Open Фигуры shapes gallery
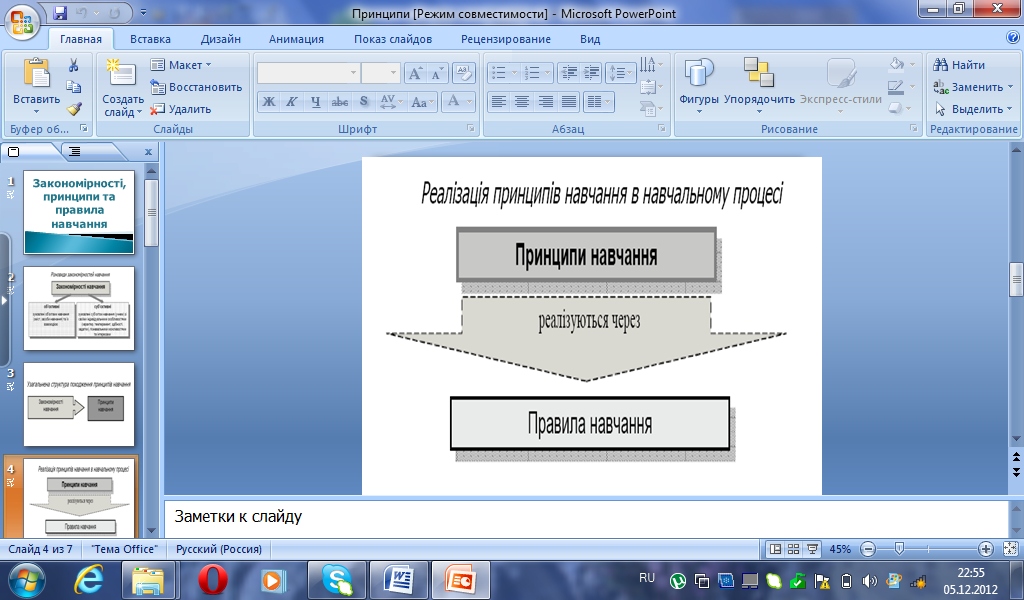The height and width of the screenshot is (600, 1024). point(699,87)
